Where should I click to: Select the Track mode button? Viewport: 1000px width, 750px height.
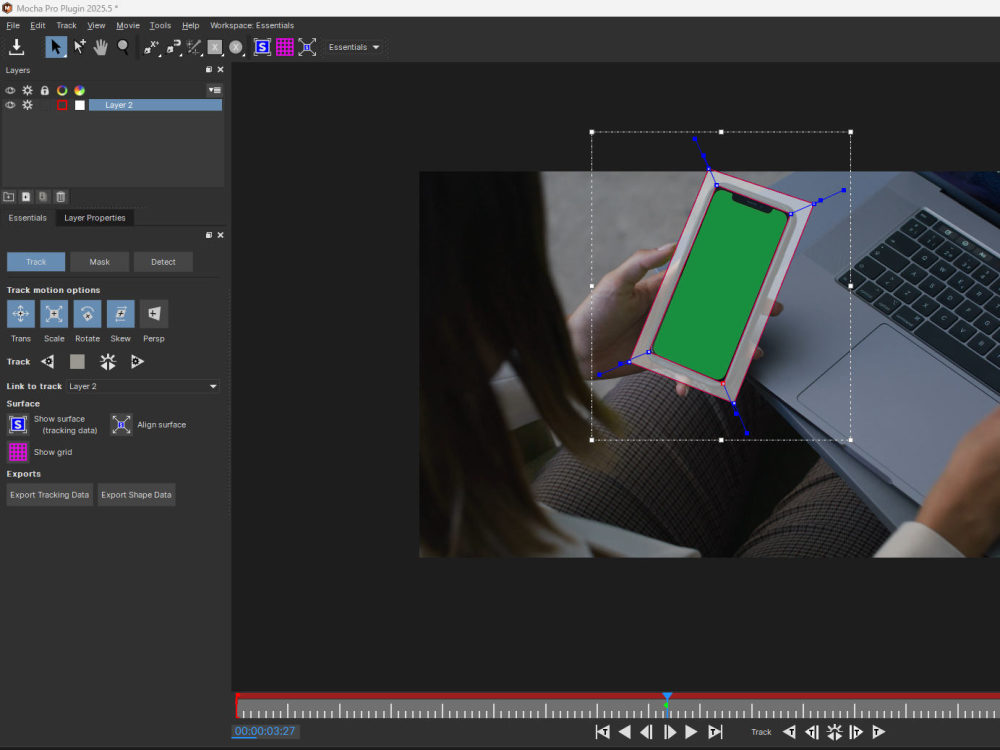(36, 262)
